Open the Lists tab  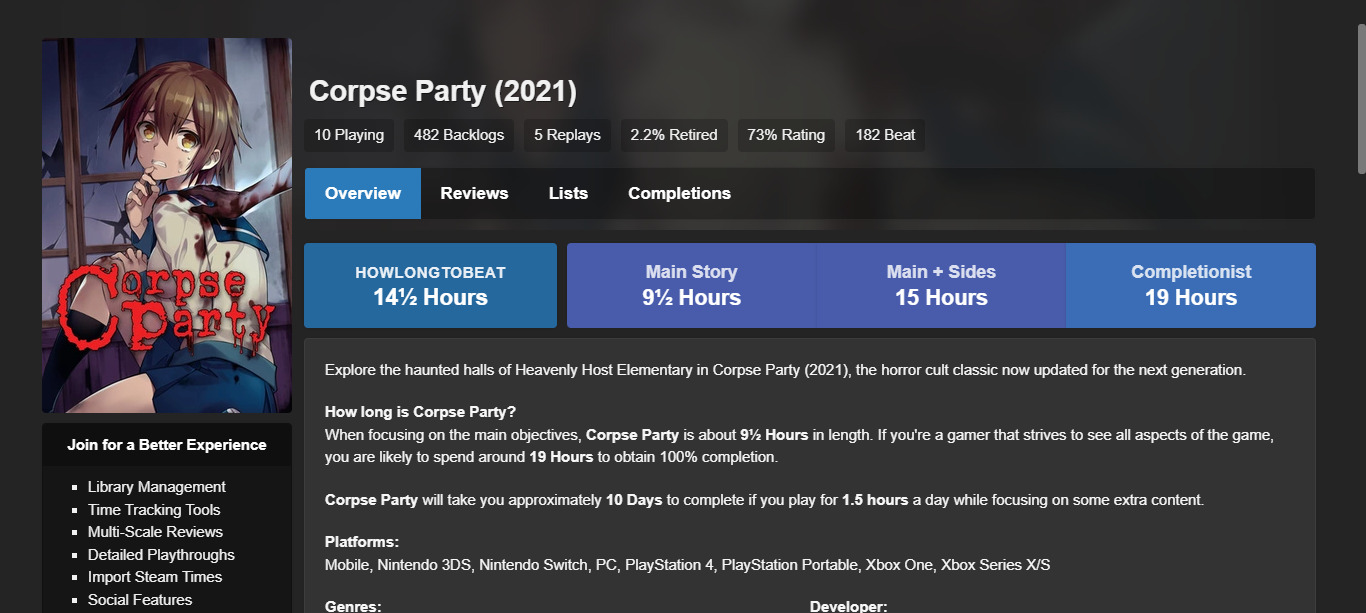[568, 193]
